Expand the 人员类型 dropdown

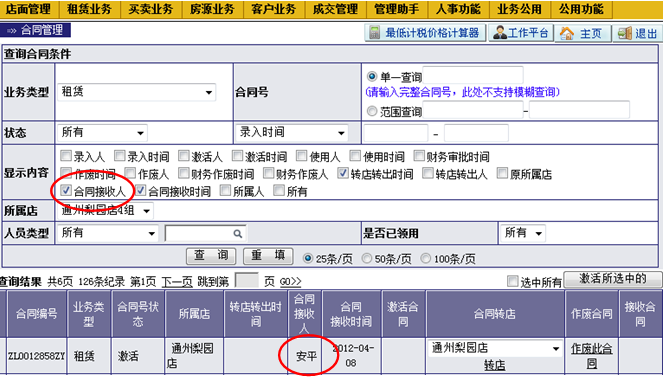[x=108, y=233]
